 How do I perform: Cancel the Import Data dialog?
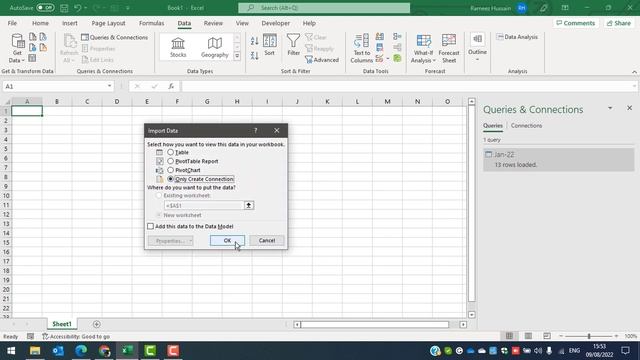[x=267, y=240]
